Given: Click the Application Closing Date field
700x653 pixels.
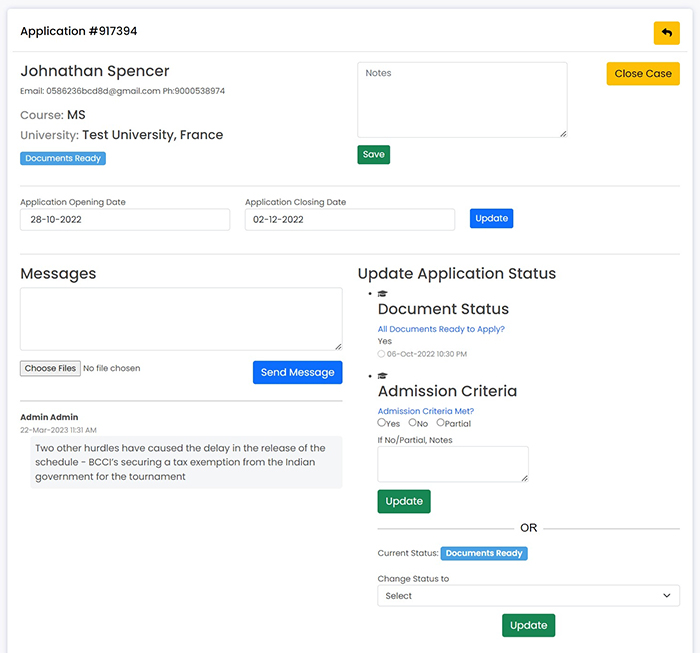Looking at the screenshot, I should [350, 220].
